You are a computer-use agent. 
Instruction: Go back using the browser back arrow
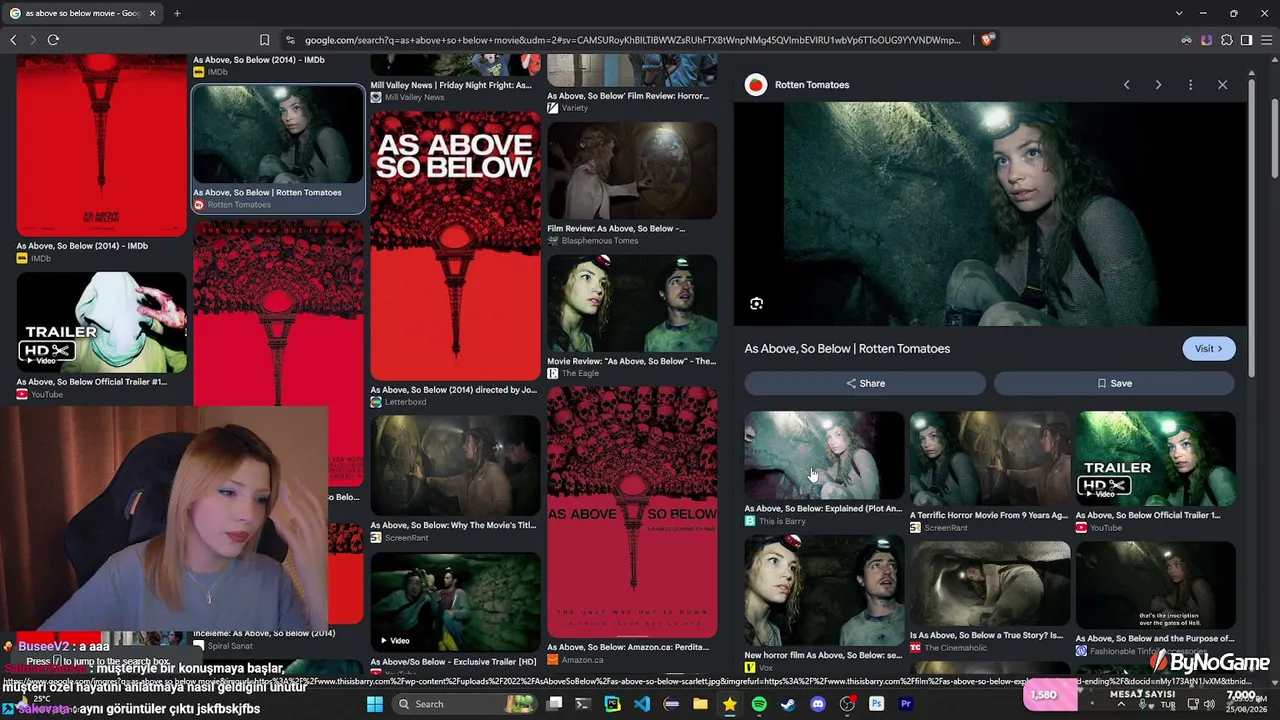pos(13,40)
